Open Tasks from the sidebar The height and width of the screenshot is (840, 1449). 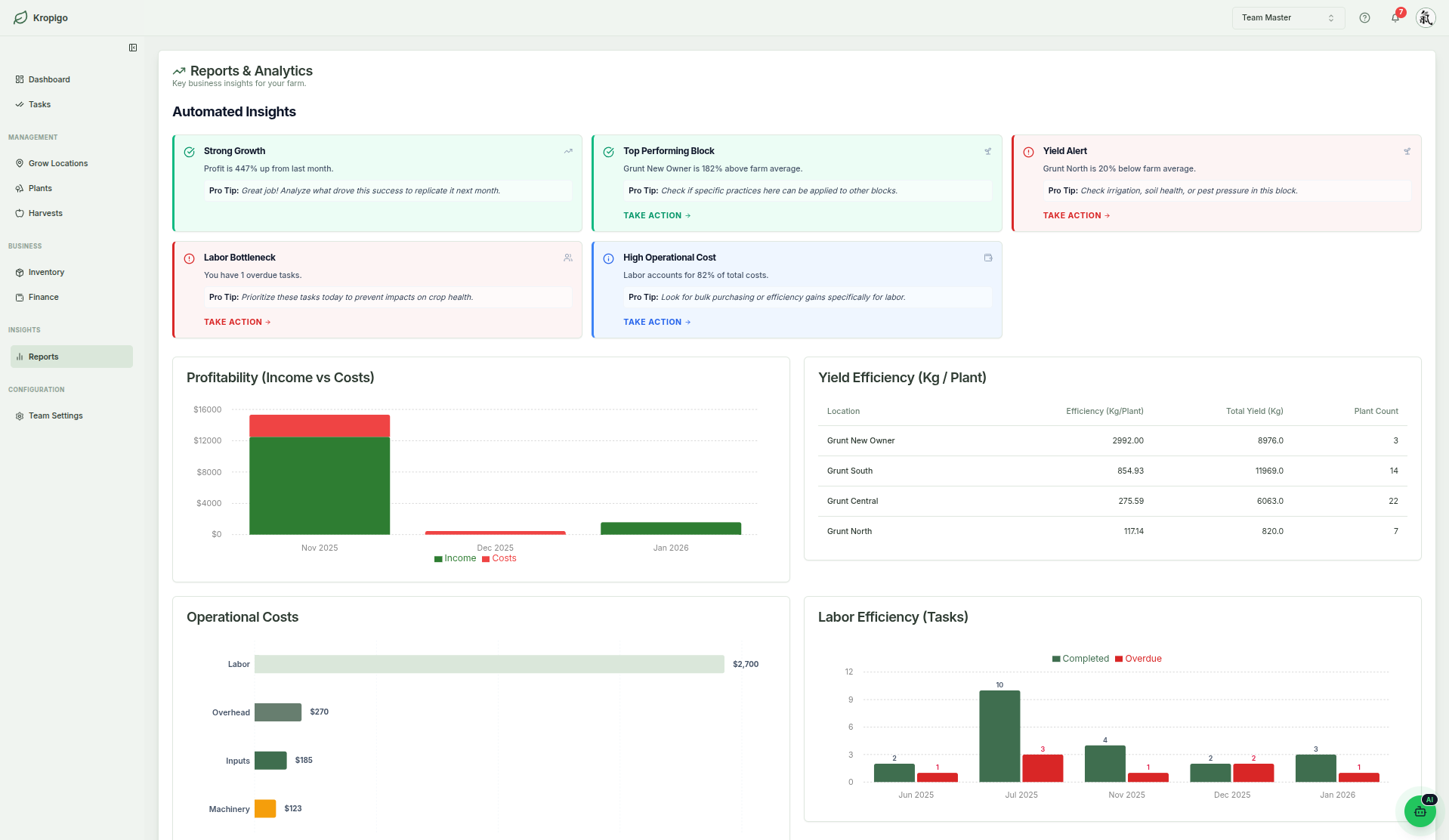coord(39,104)
